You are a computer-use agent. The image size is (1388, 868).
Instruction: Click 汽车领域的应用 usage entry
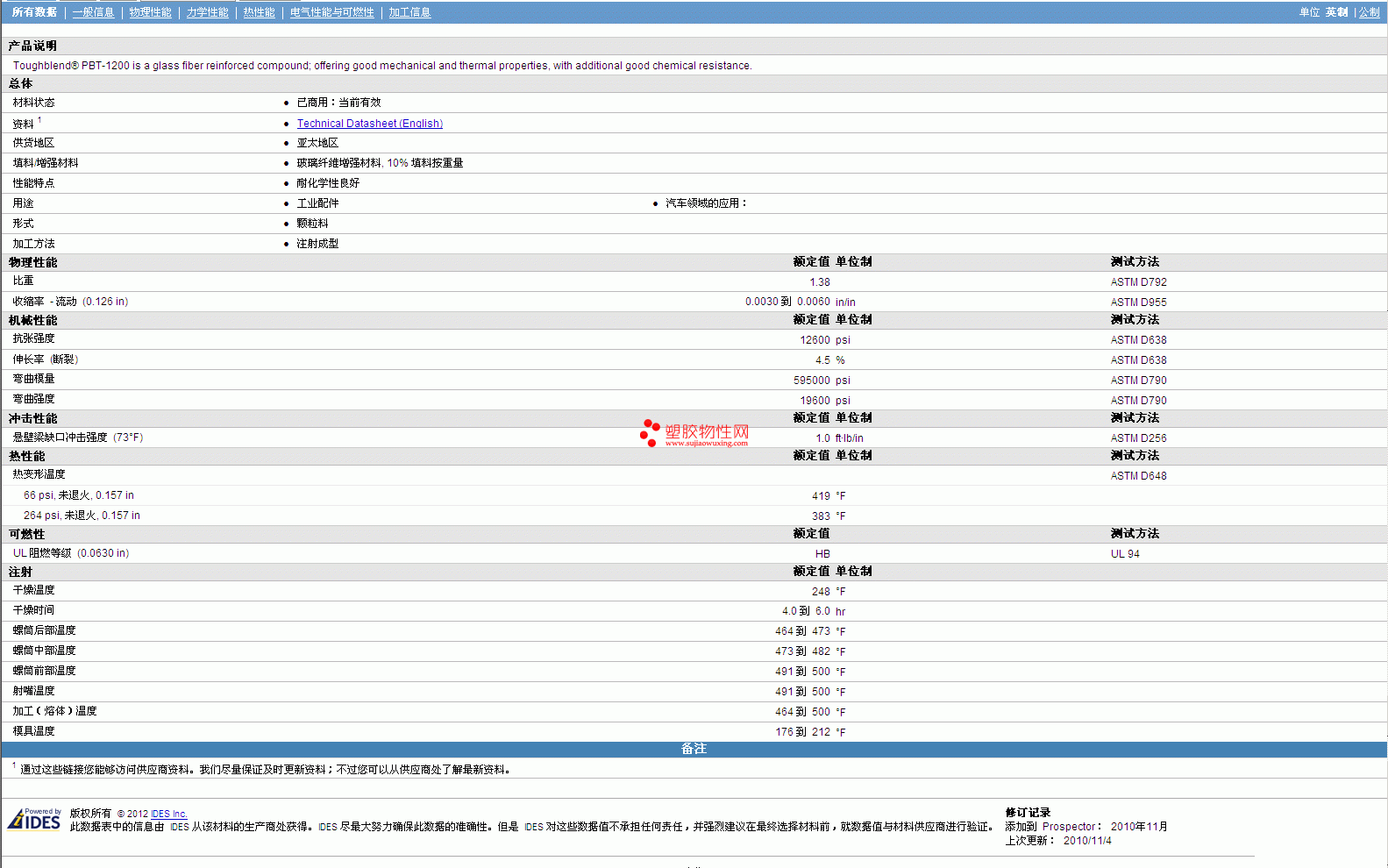pos(706,203)
